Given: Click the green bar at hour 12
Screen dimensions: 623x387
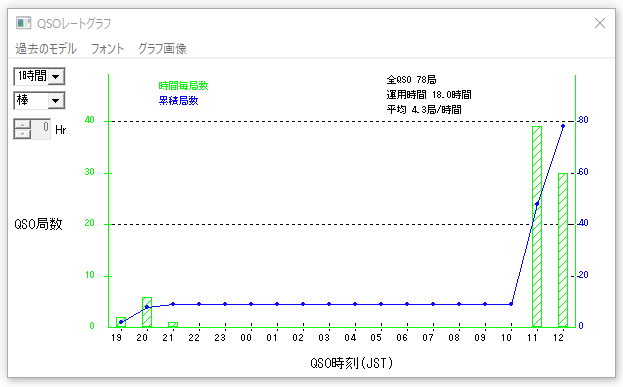Looking at the screenshot, I should pyautogui.click(x=563, y=250).
